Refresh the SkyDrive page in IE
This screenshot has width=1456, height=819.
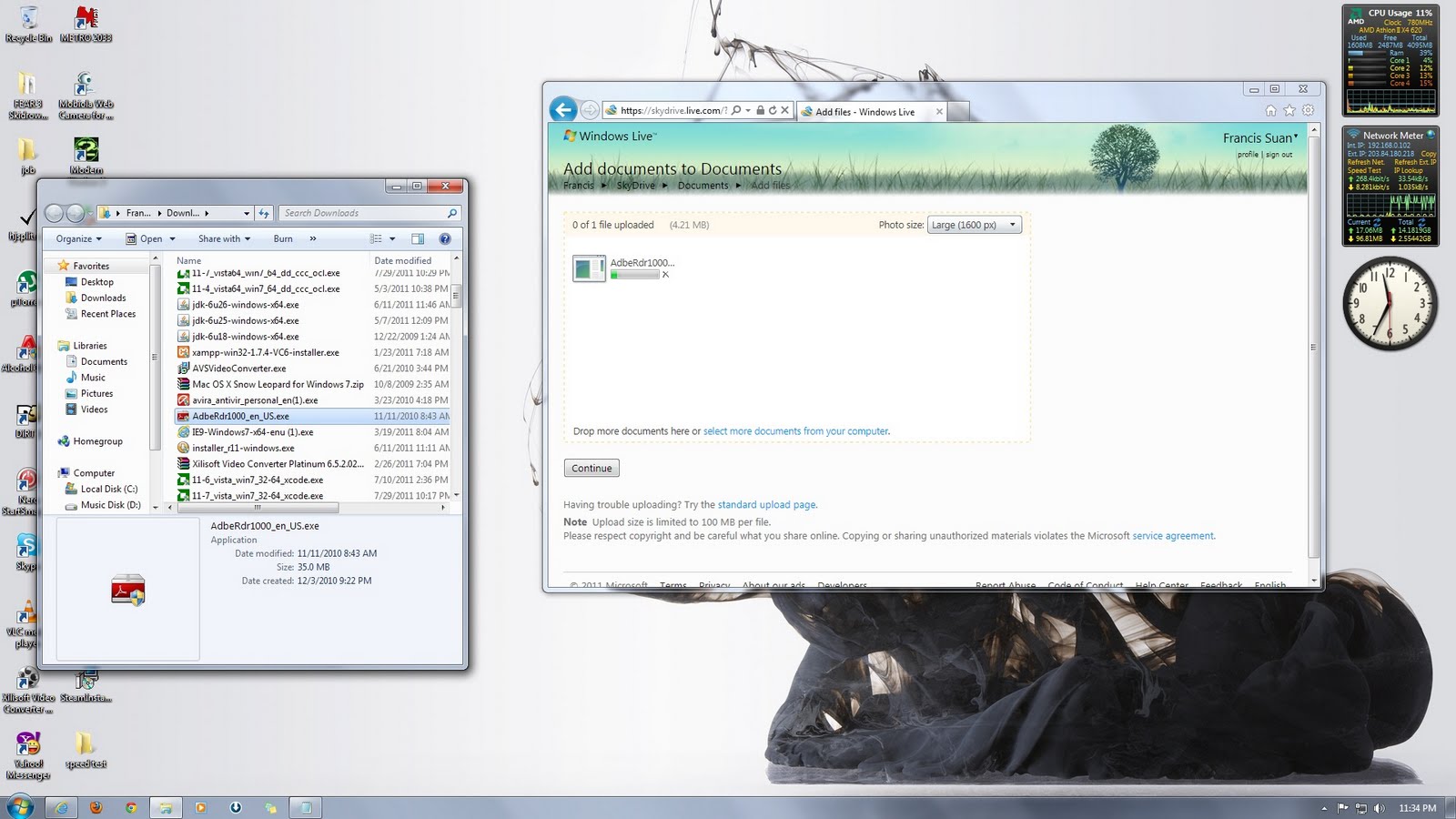(773, 111)
